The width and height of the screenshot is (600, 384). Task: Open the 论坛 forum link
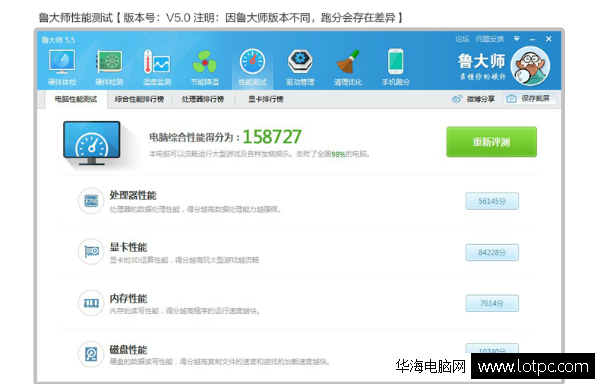coord(462,39)
